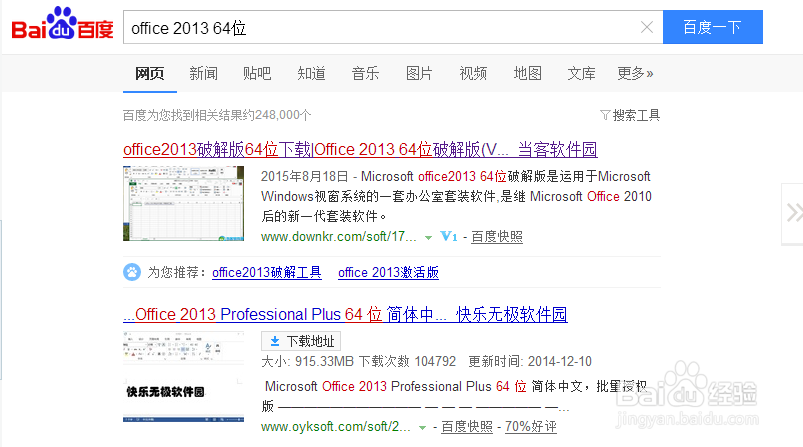
Task: Expand the 更多» menu
Action: pyautogui.click(x=635, y=74)
